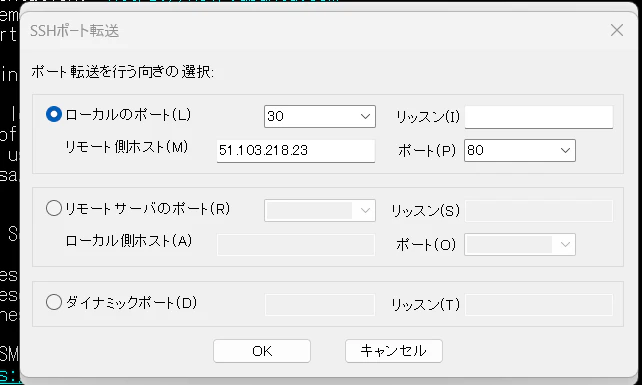Click the ポート転送を行う向きの選択 label

[122, 72]
